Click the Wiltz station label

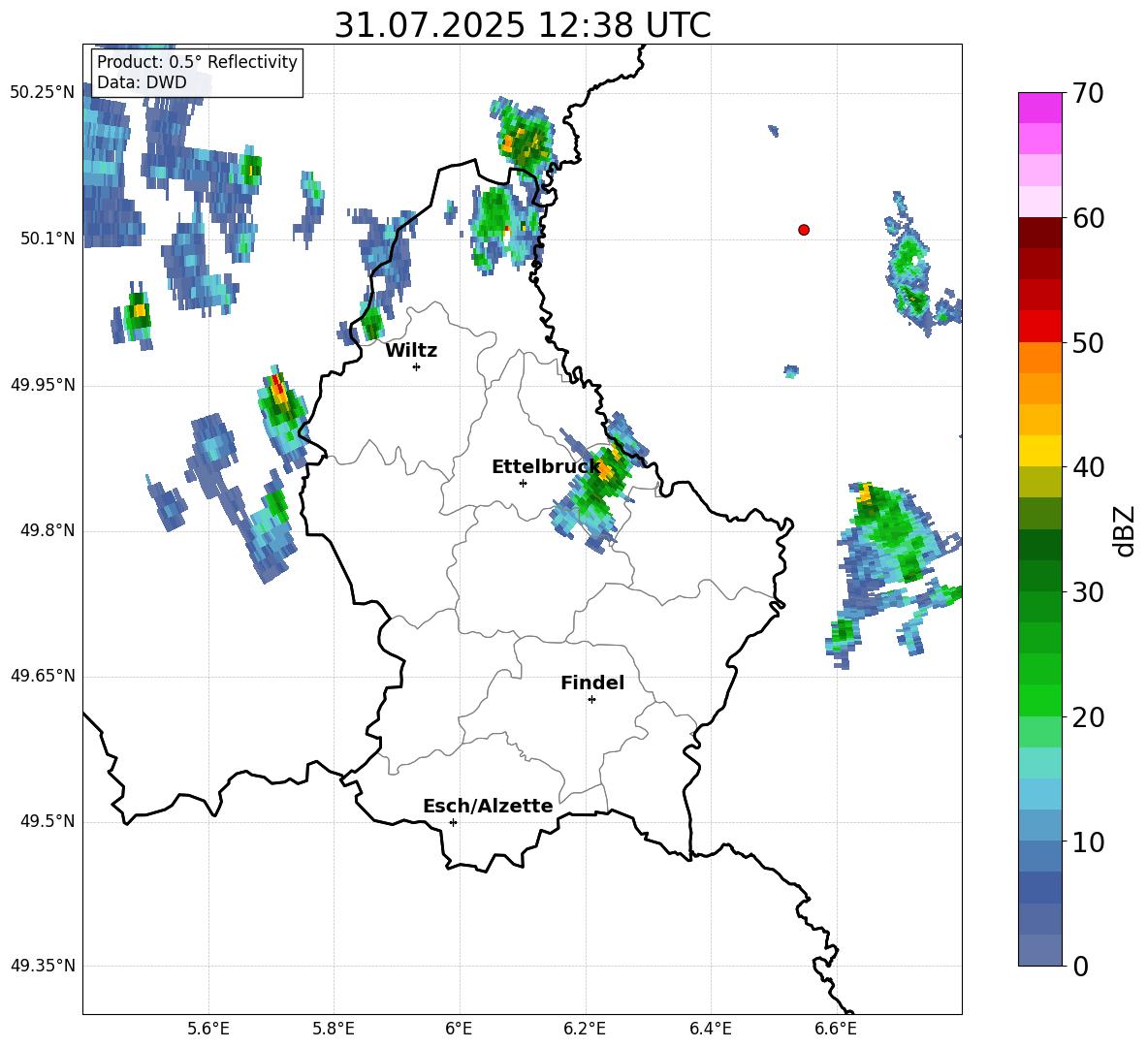tap(411, 351)
